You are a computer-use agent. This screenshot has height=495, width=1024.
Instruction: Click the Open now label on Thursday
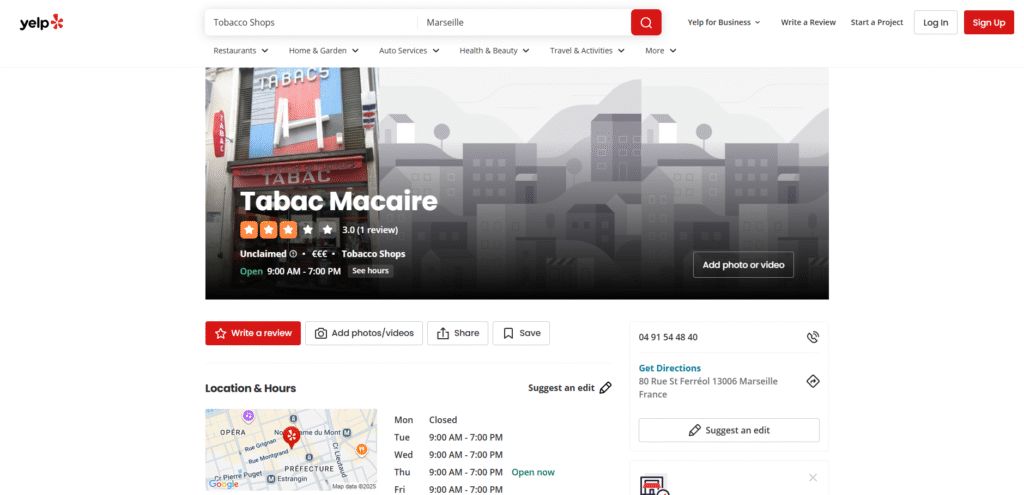click(x=533, y=471)
